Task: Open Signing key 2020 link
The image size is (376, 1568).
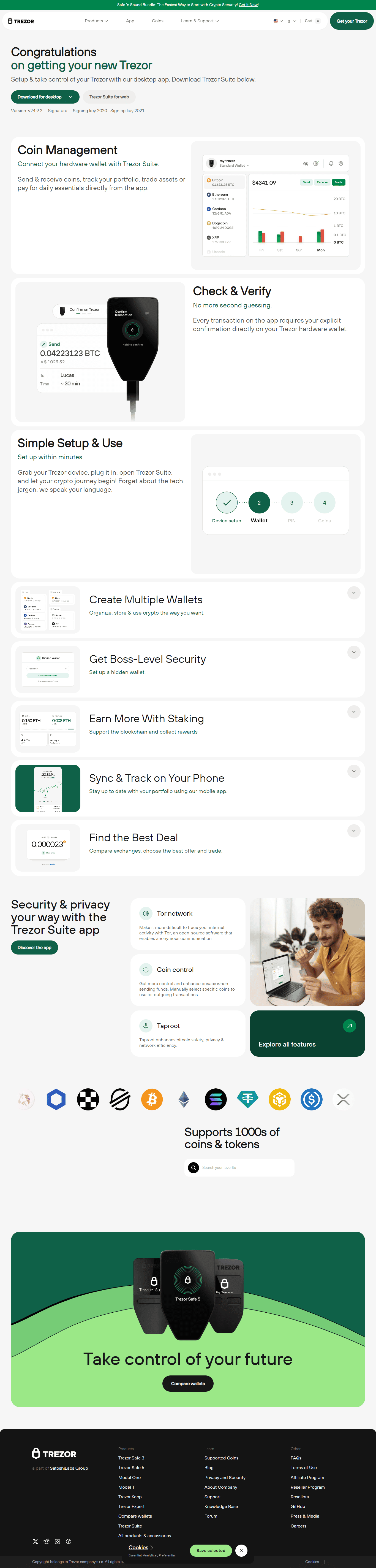Action: (89, 111)
